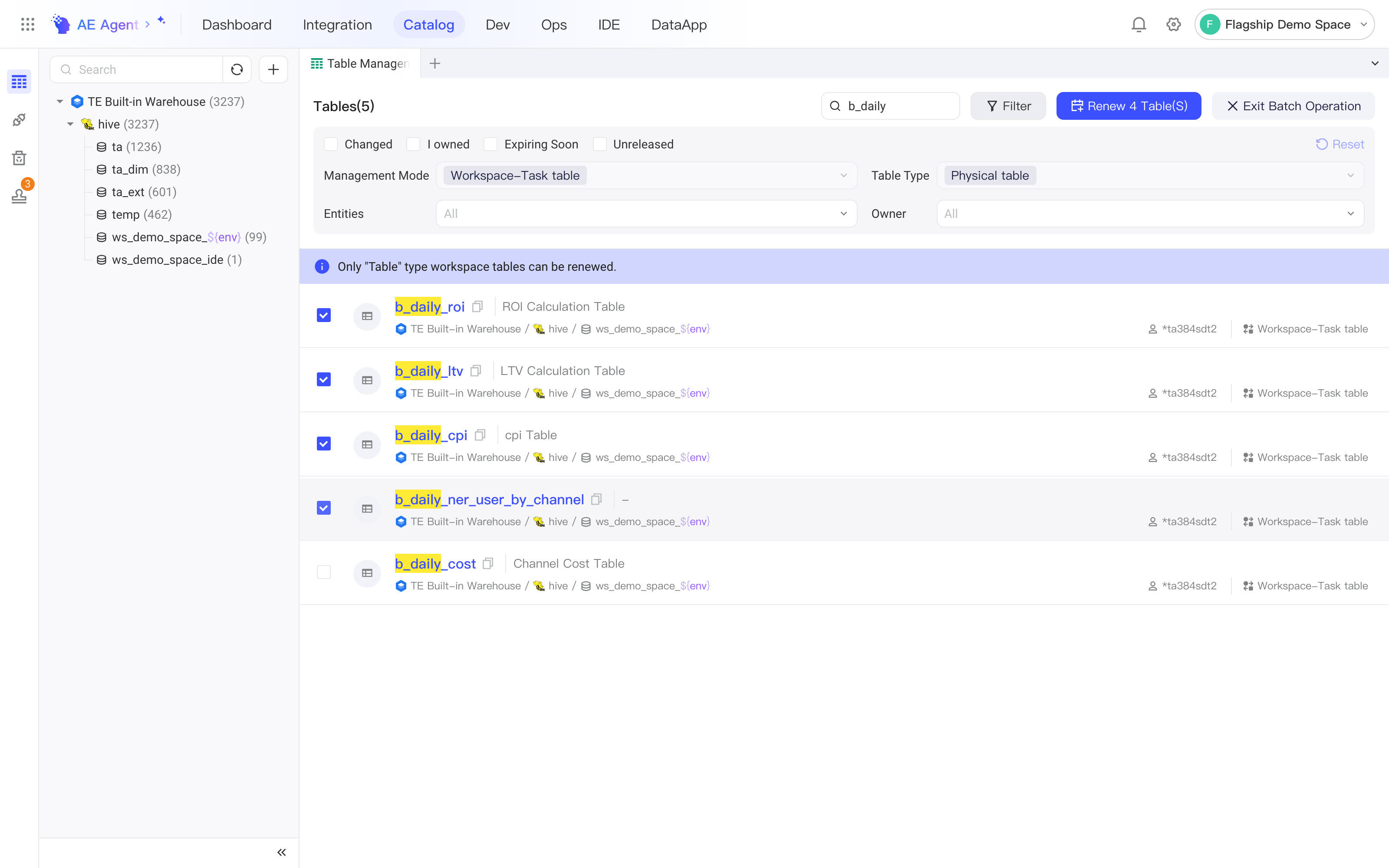
Task: Collapse TE Built-in Warehouse tree node
Action: tap(60, 102)
